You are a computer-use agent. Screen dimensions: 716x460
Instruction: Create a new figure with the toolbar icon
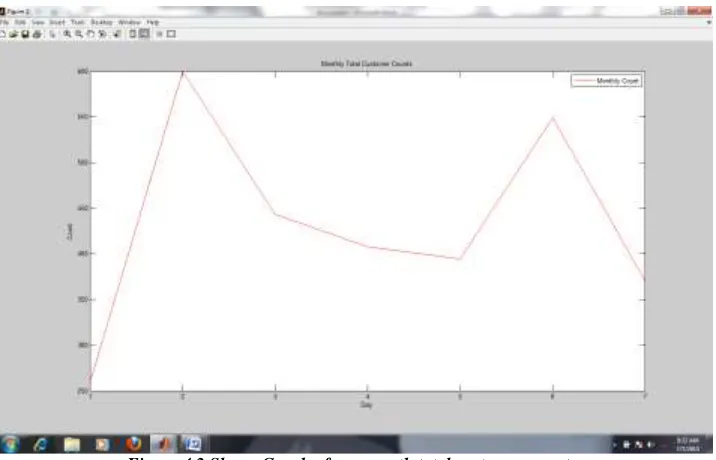(x=2, y=34)
